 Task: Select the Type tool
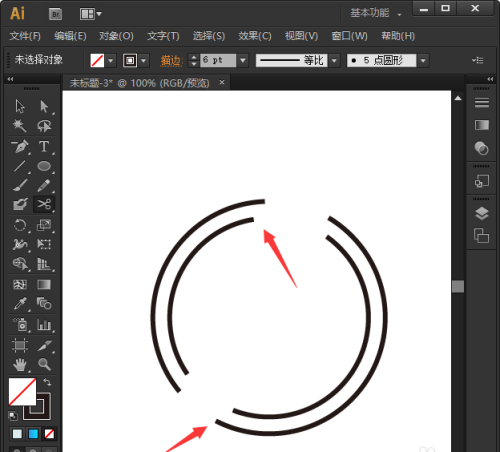click(x=44, y=147)
